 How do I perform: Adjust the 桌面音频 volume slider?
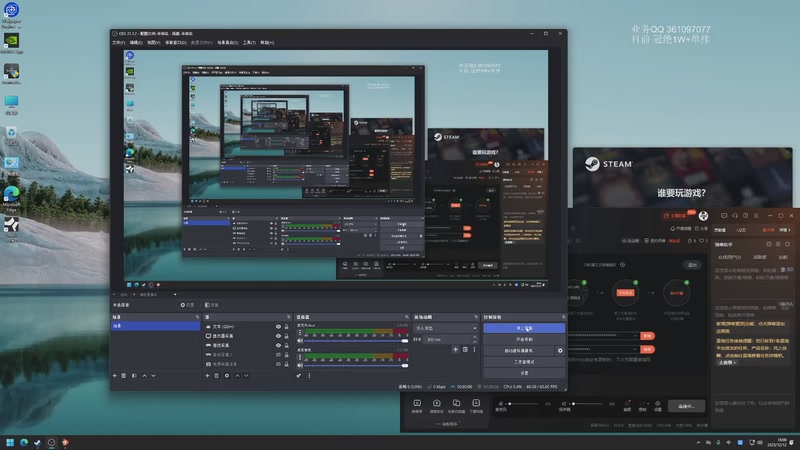point(356,365)
